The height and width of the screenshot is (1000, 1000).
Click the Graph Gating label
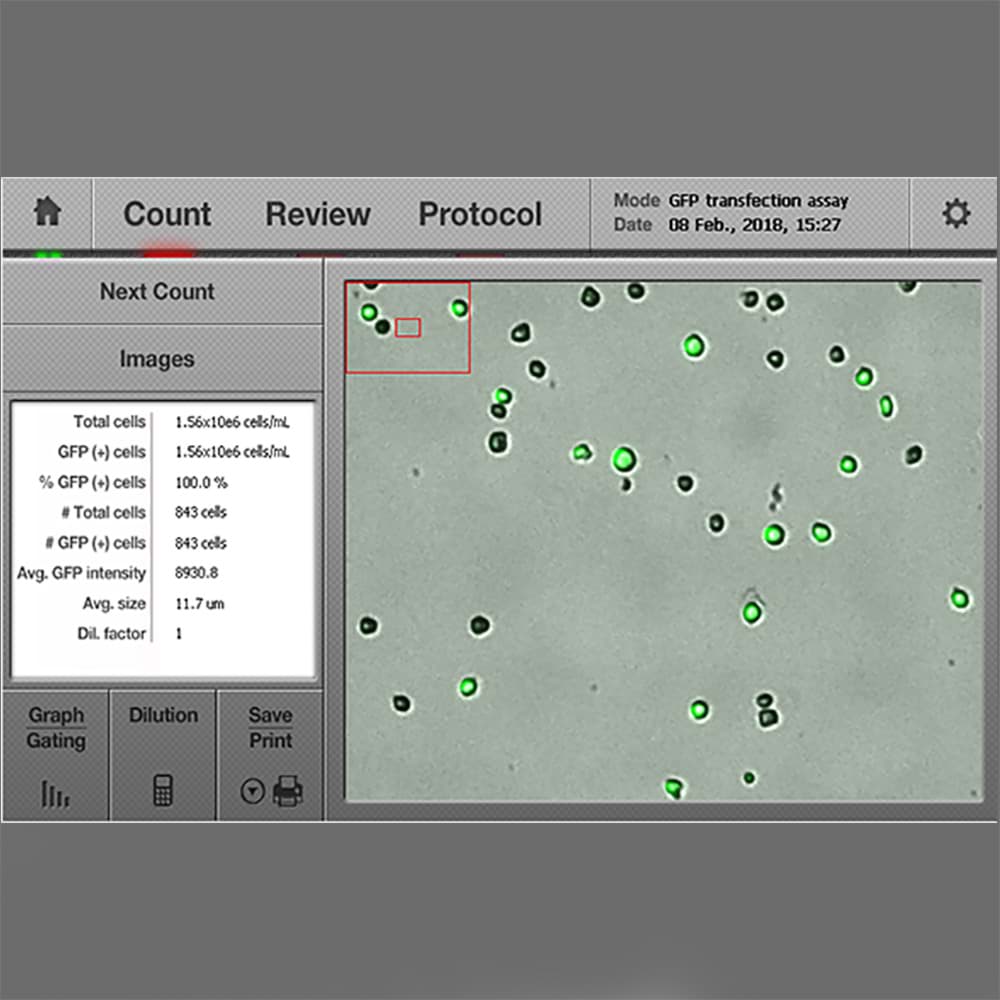[x=56, y=728]
